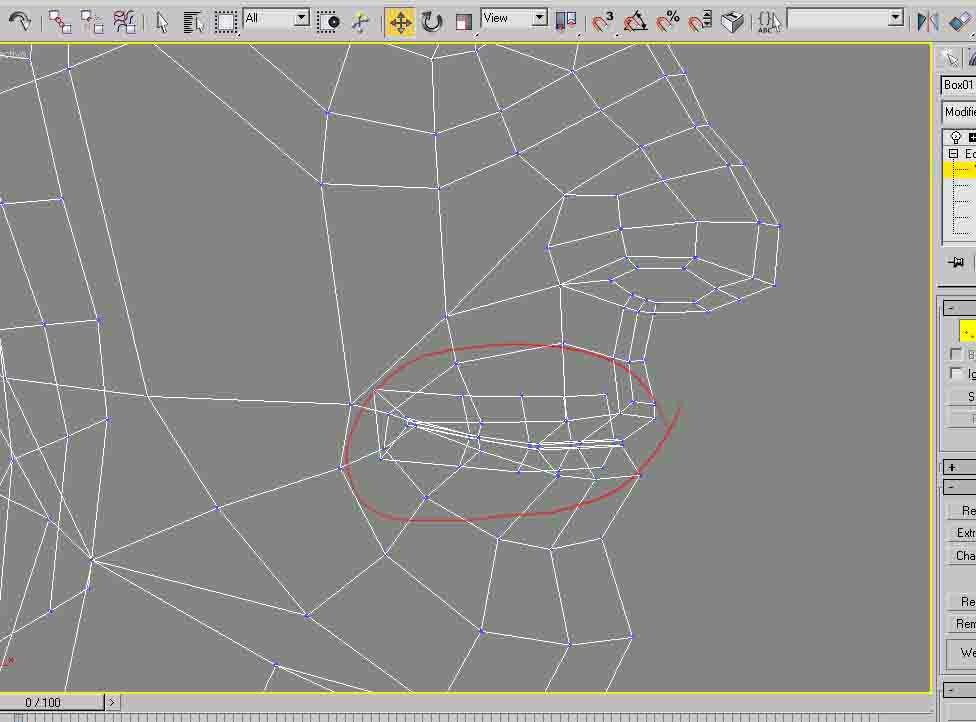Open the reference coordinate system dropdown View
Viewport: 976px width, 722px height.
point(514,19)
